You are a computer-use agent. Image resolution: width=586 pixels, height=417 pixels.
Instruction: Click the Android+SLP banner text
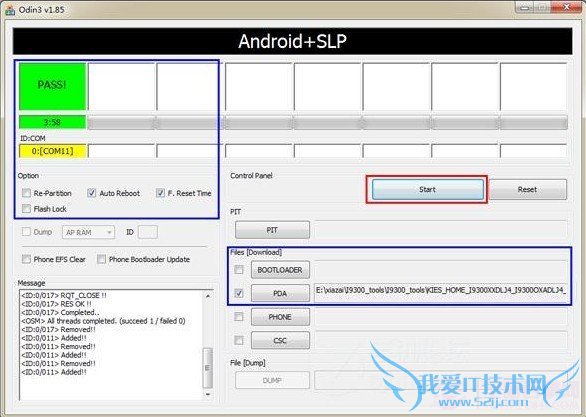click(x=293, y=41)
